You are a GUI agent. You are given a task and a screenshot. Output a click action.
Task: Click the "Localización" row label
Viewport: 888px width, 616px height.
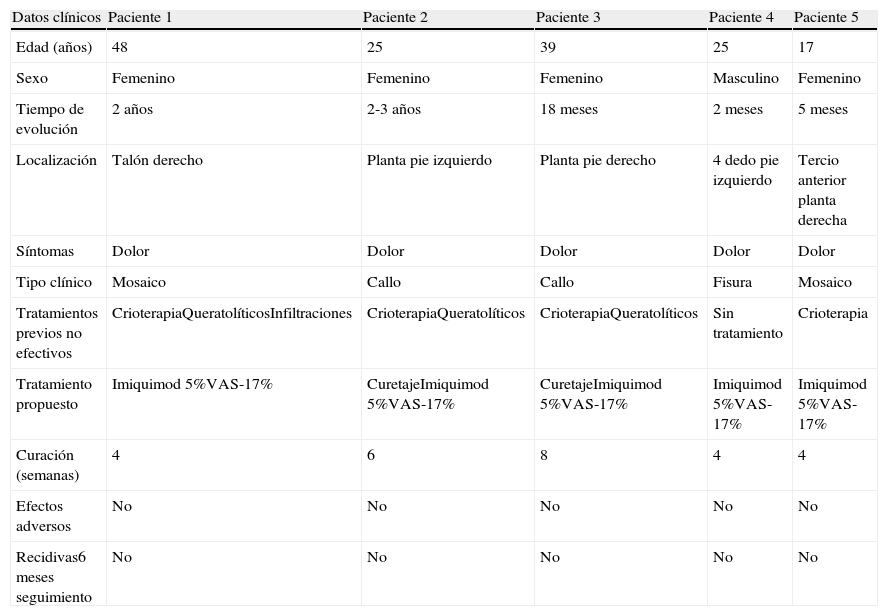(x=56, y=160)
